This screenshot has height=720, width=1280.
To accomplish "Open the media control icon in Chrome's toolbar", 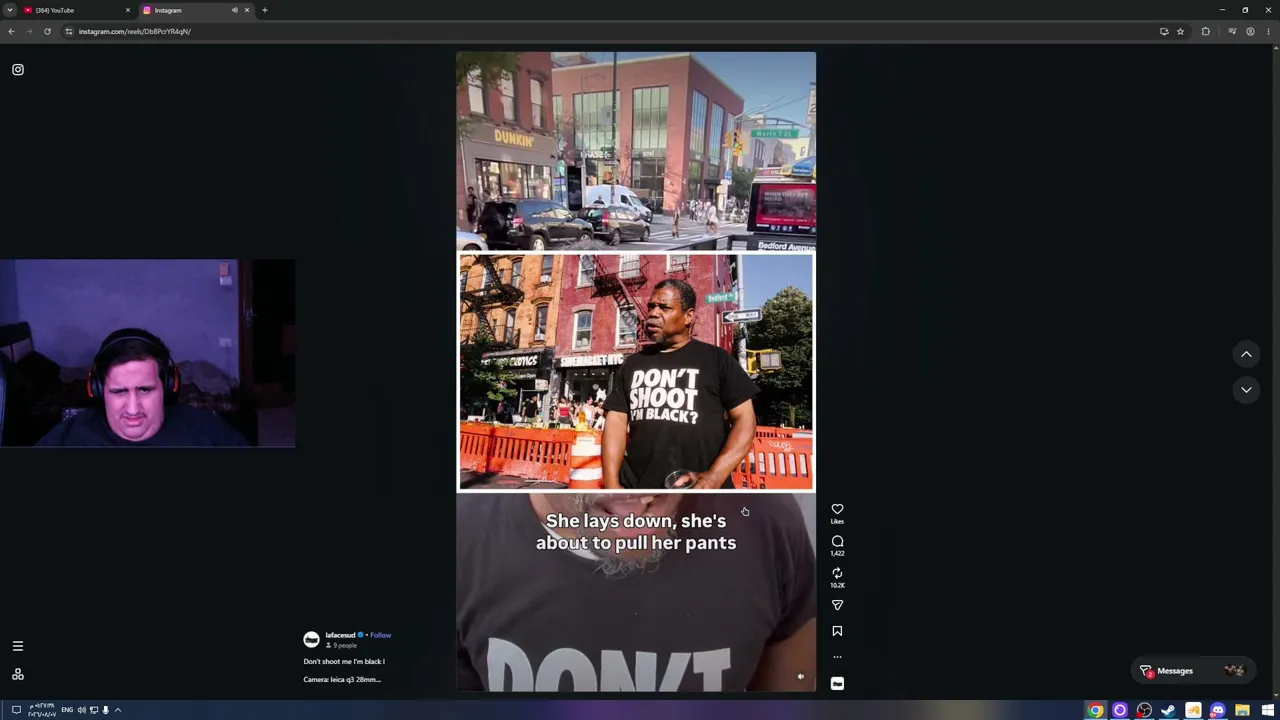I will click(1232, 31).
